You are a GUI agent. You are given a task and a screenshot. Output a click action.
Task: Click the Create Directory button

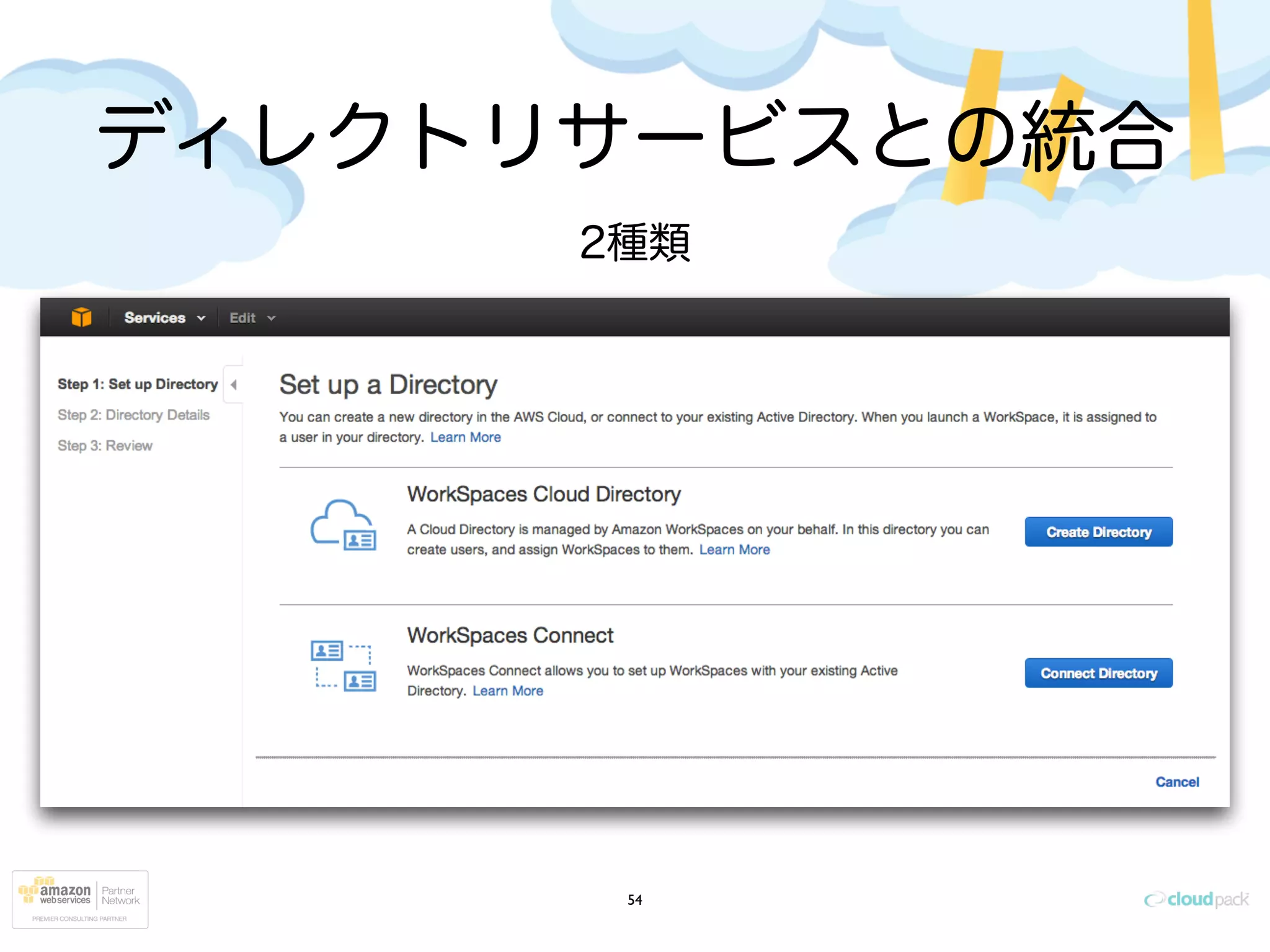(1098, 532)
